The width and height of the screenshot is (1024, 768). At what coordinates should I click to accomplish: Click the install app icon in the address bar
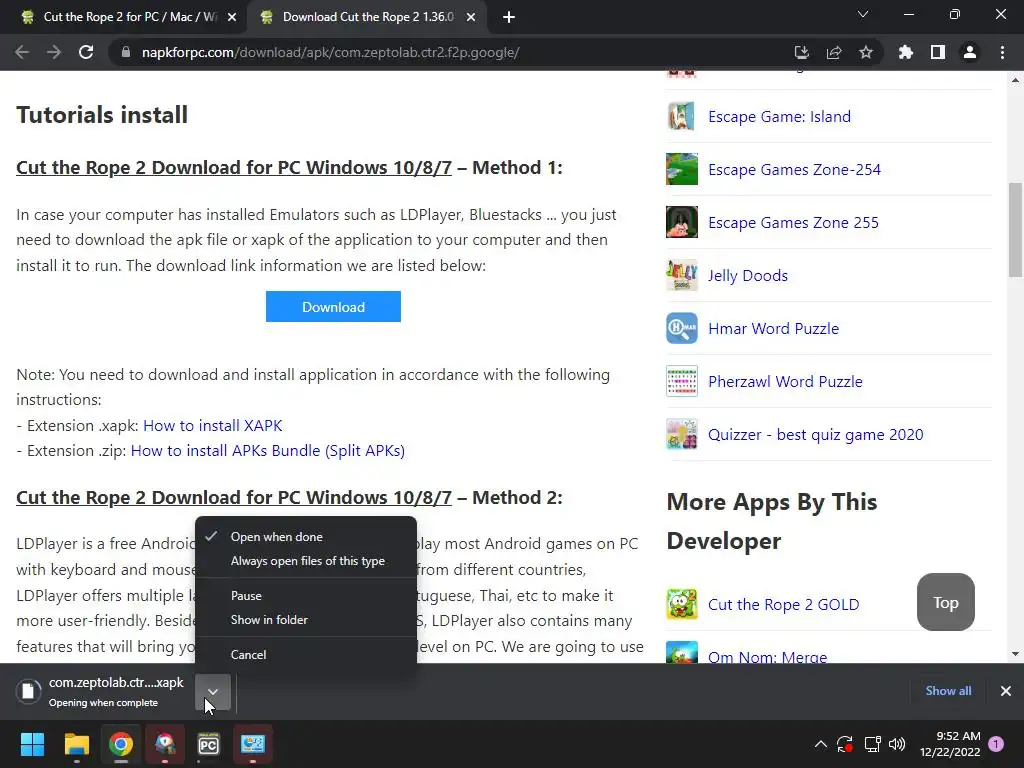[x=801, y=52]
